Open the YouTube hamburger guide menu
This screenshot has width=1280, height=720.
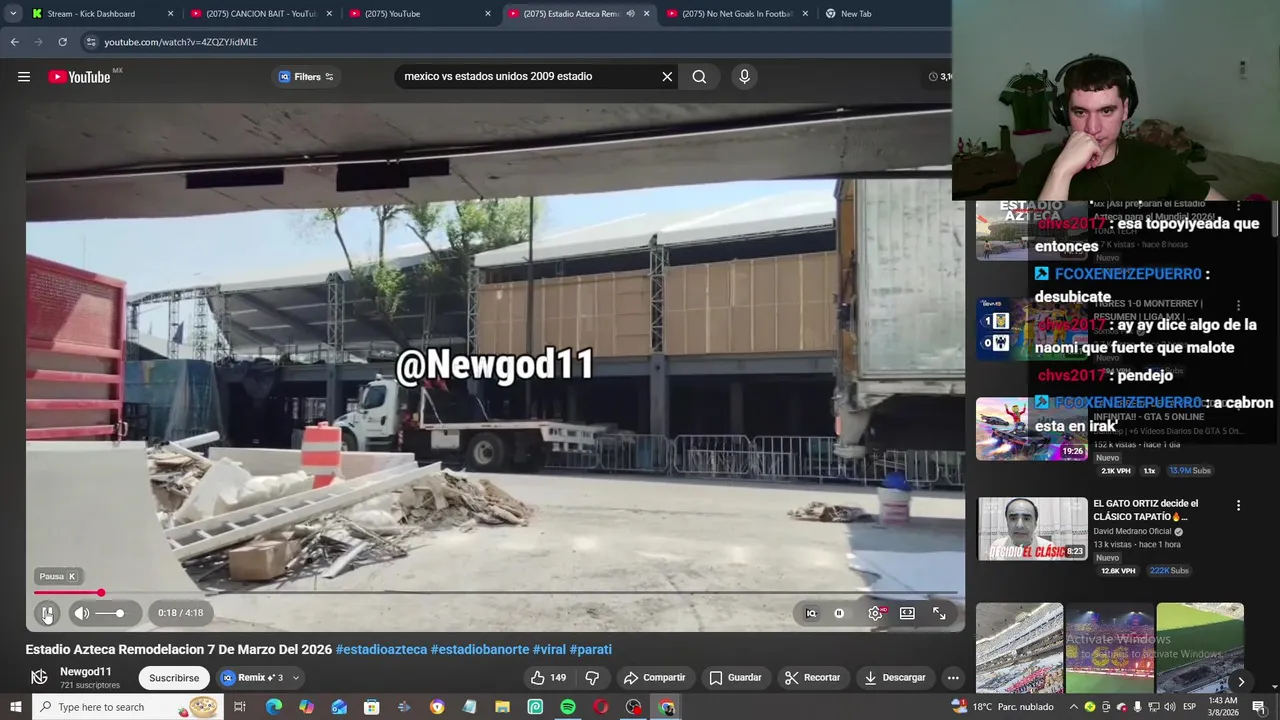(24, 76)
